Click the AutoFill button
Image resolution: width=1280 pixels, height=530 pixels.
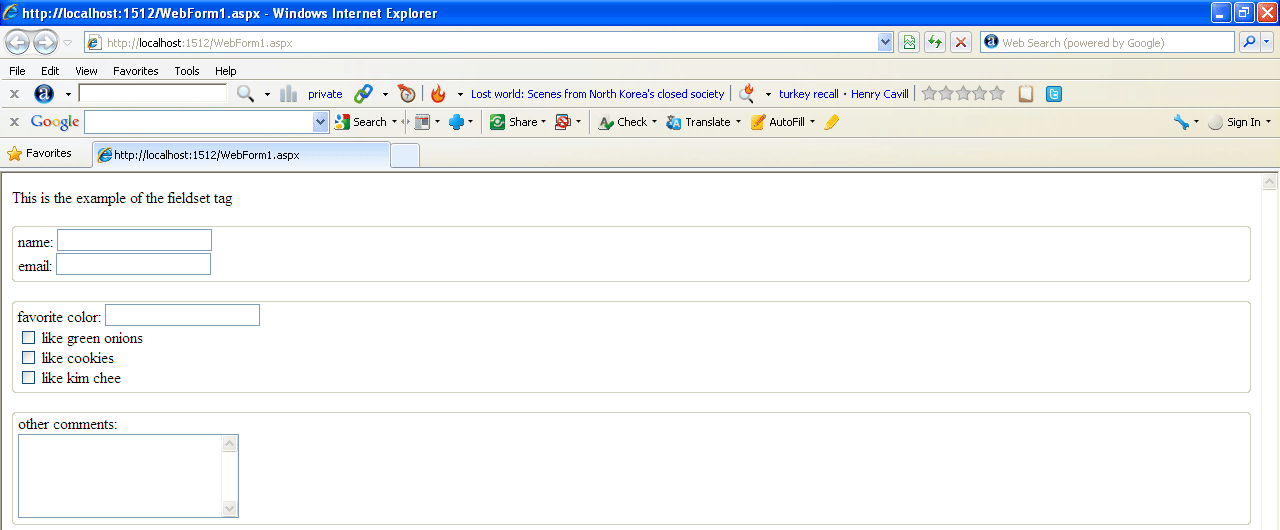778,122
